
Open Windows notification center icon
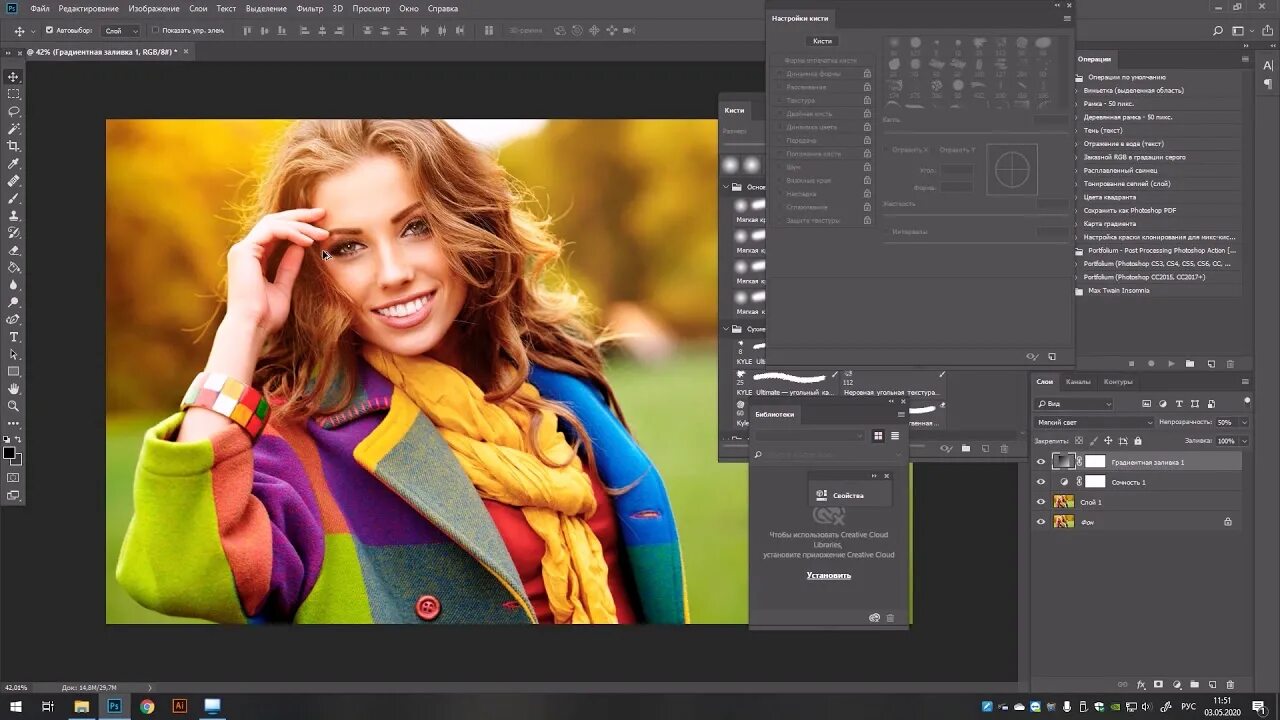tap(1259, 706)
